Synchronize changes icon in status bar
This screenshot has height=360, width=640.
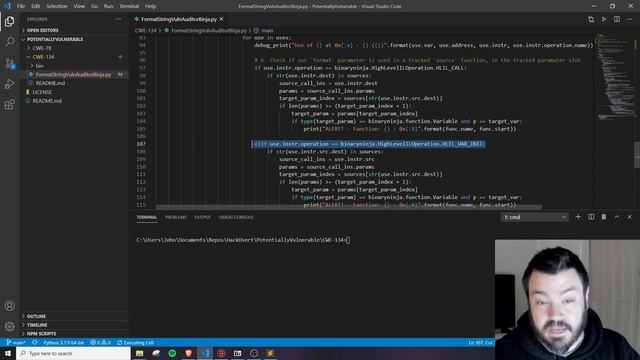pos(35,342)
